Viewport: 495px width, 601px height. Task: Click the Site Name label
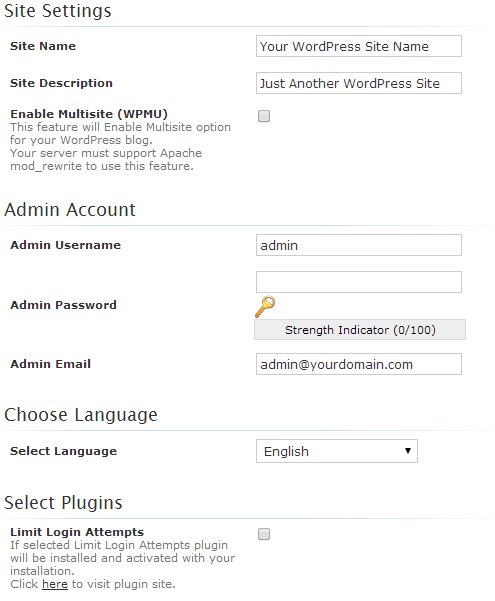pos(43,46)
